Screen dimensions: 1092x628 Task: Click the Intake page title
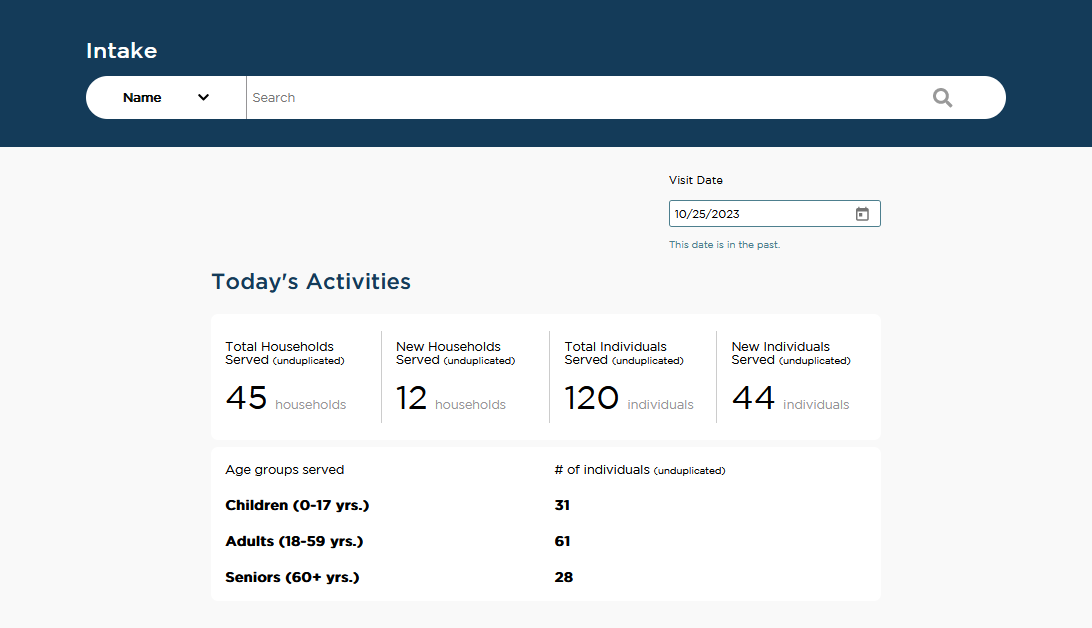[x=121, y=51]
